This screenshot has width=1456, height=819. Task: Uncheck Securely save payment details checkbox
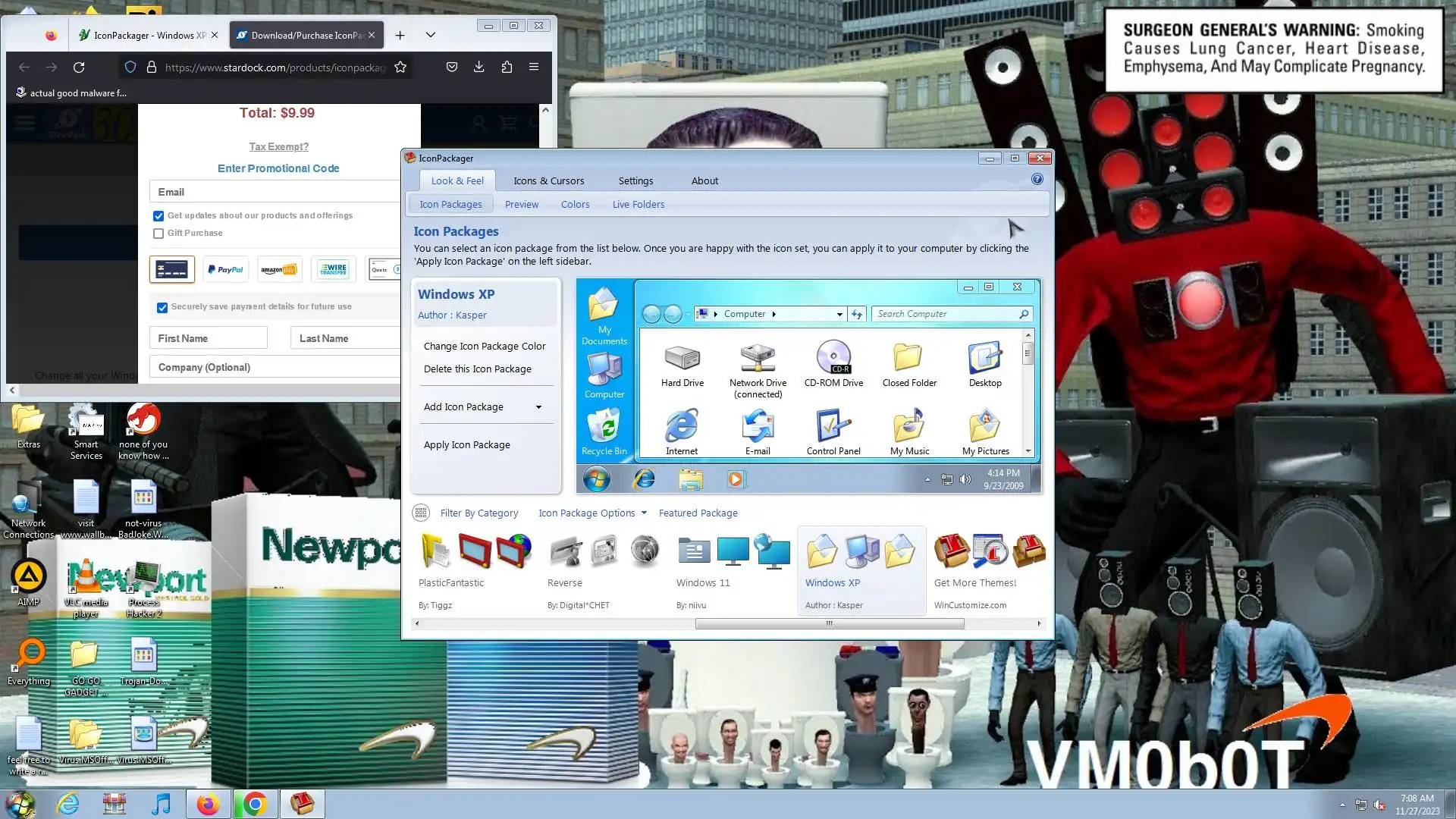162,307
